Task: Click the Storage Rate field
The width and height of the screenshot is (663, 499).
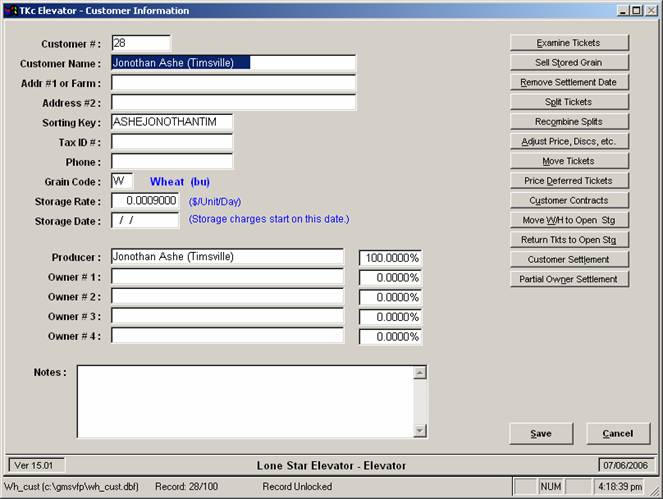Action: [145, 201]
